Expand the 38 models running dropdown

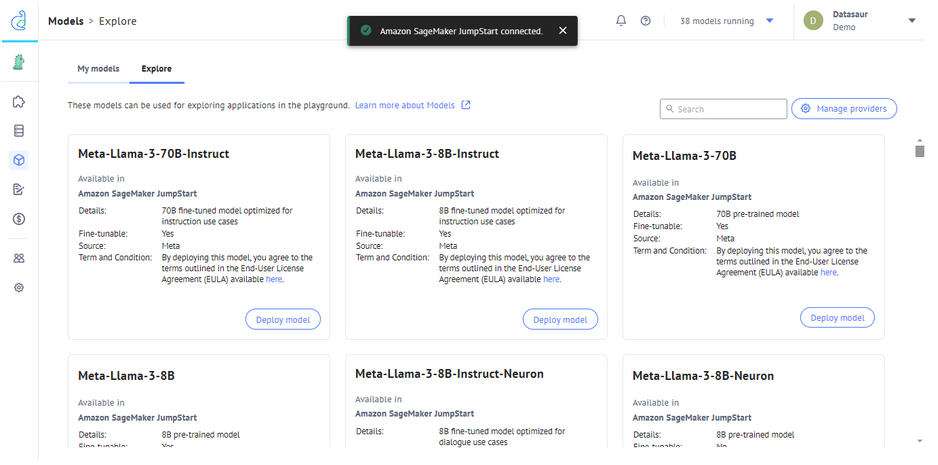click(x=769, y=21)
